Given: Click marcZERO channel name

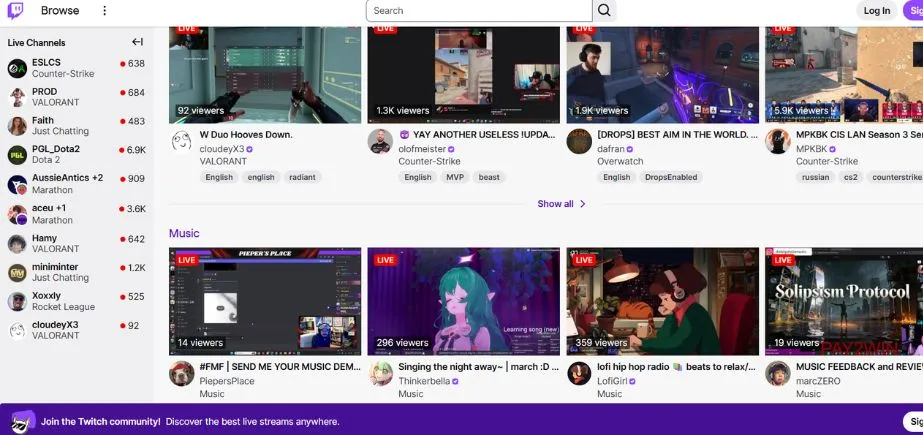Looking at the screenshot, I should (x=818, y=381).
